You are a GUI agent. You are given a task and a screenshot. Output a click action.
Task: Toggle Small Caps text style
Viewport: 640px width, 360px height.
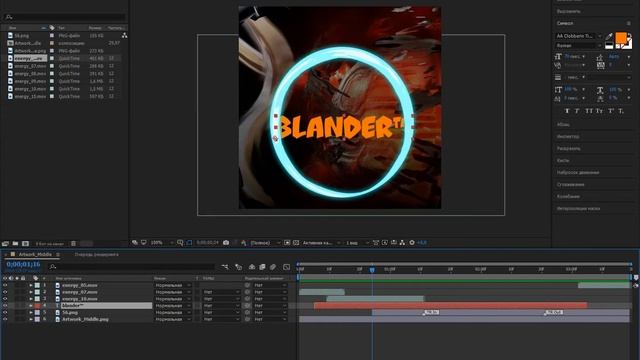coord(599,111)
